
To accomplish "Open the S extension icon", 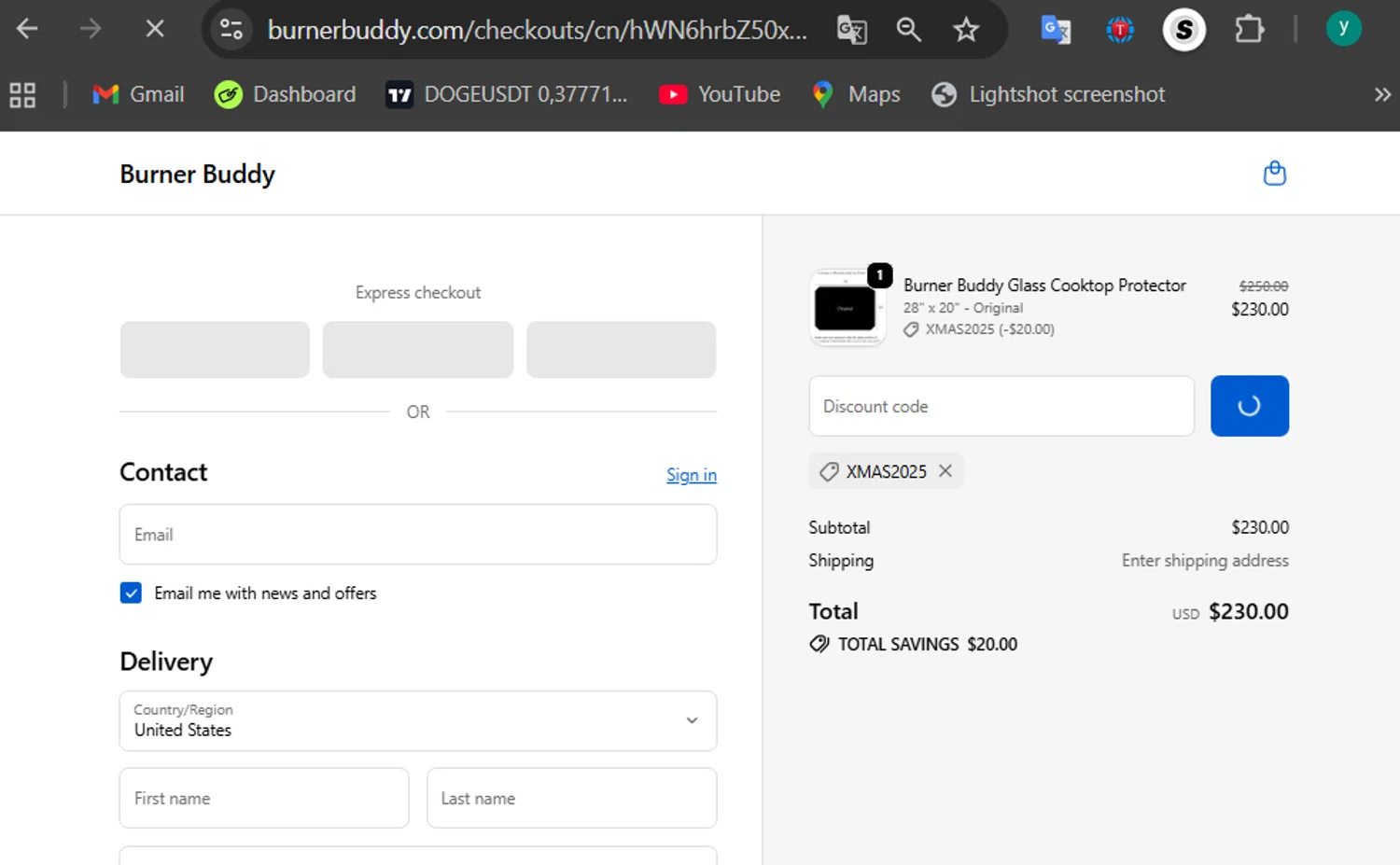I will (x=1184, y=30).
